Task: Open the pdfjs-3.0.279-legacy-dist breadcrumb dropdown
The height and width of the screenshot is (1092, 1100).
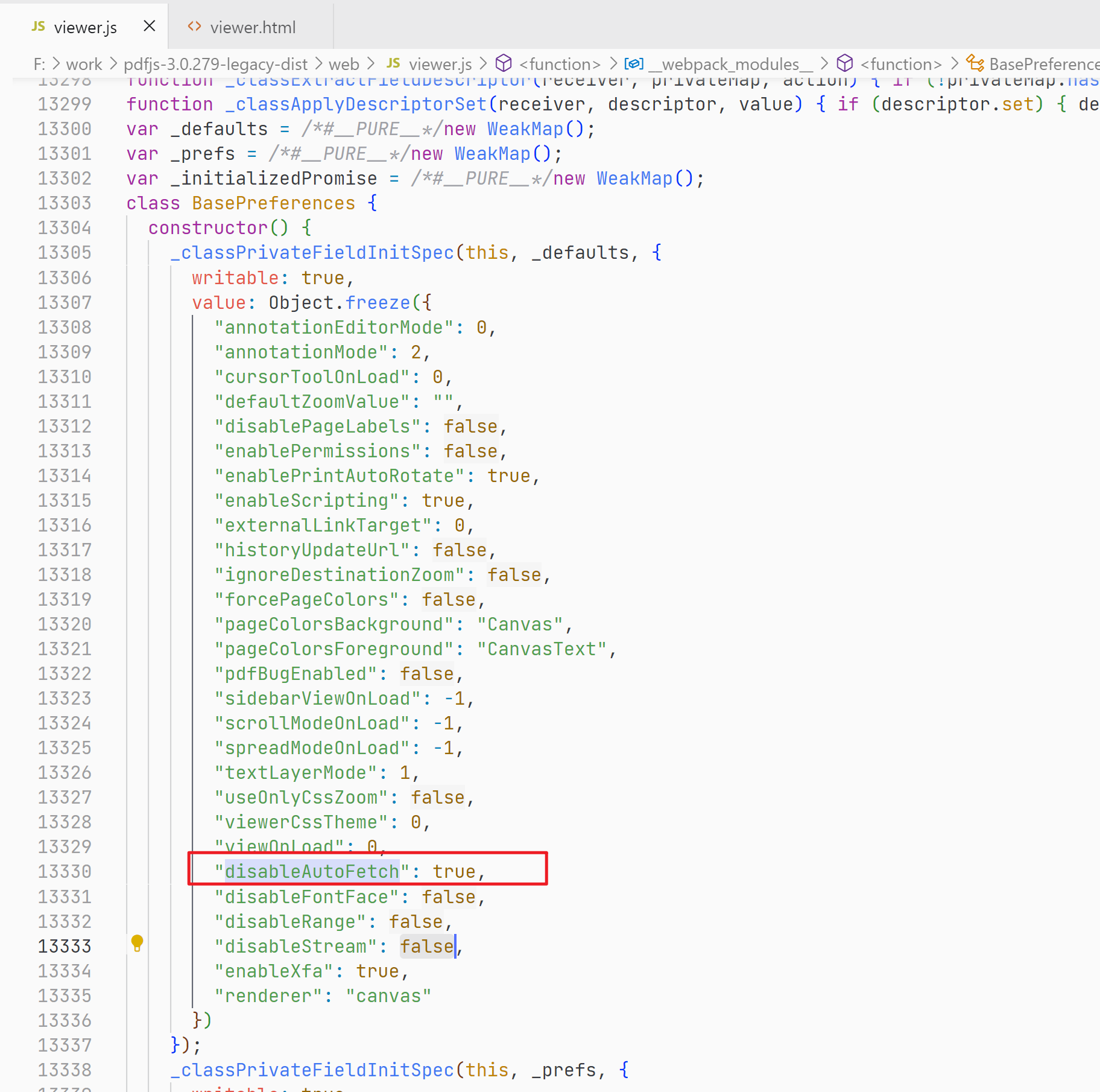Action: (x=216, y=64)
